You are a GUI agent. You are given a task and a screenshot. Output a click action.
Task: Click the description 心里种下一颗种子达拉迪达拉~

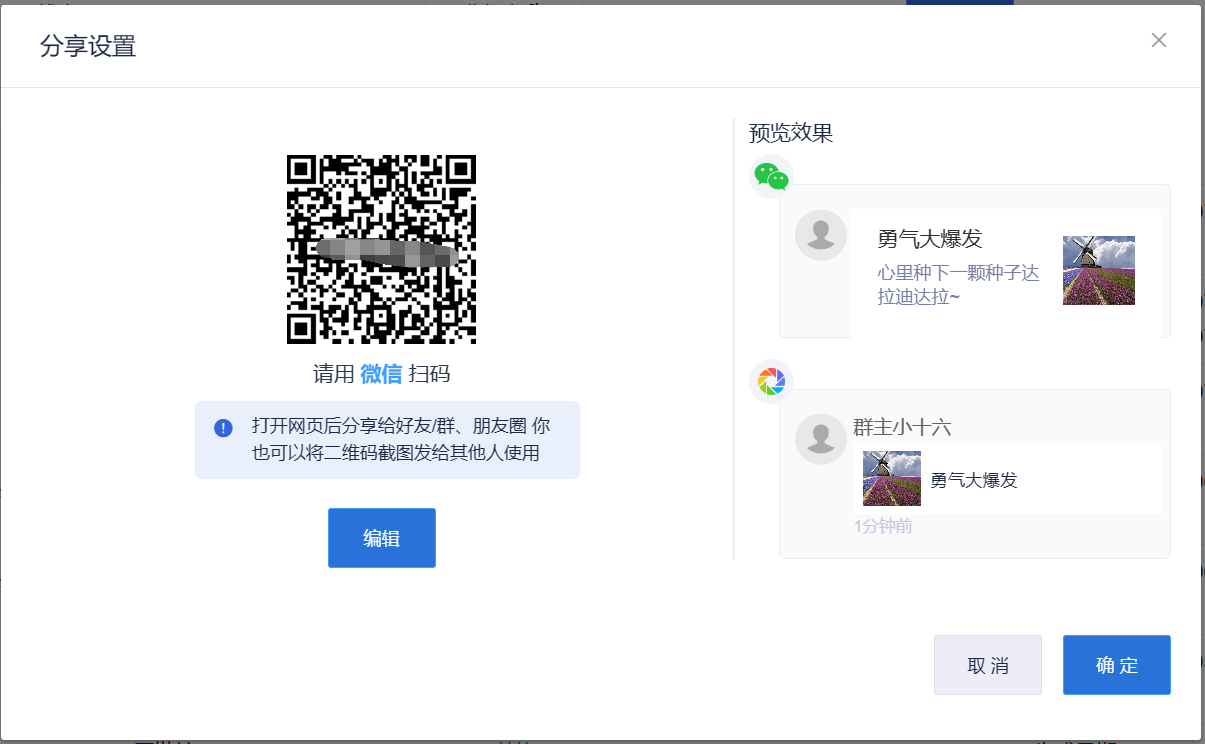[958, 285]
